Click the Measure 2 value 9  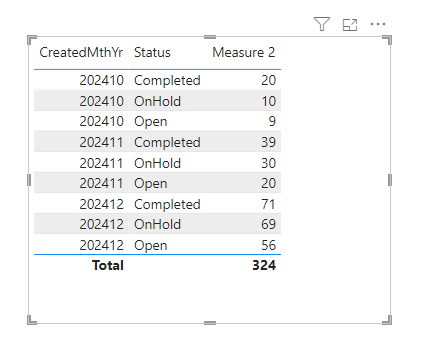(x=272, y=121)
